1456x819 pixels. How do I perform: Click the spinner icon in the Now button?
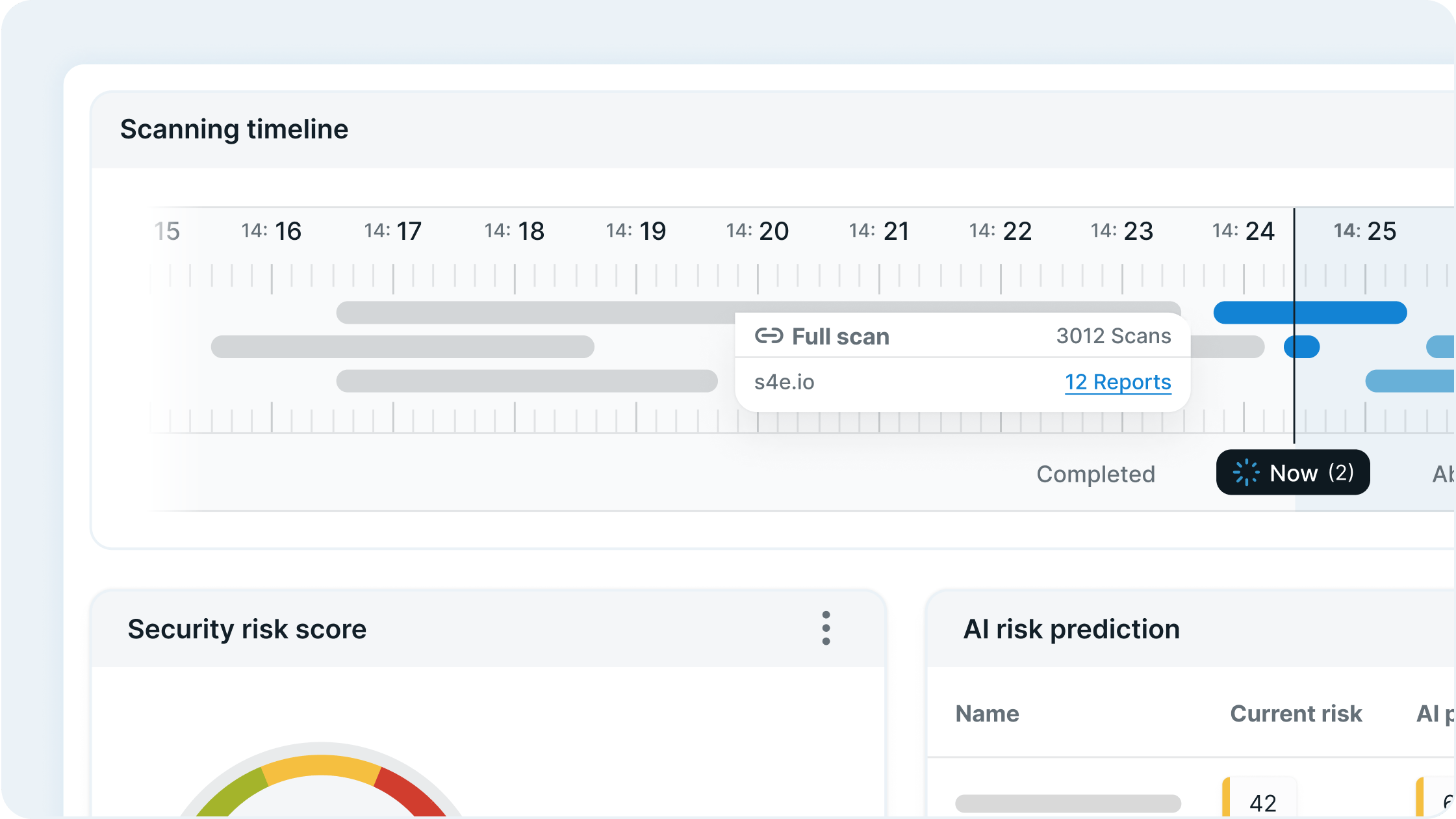pyautogui.click(x=1246, y=473)
